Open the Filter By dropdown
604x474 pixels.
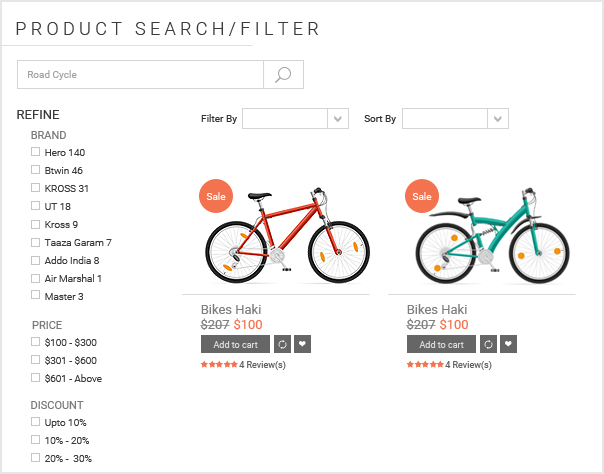295,119
